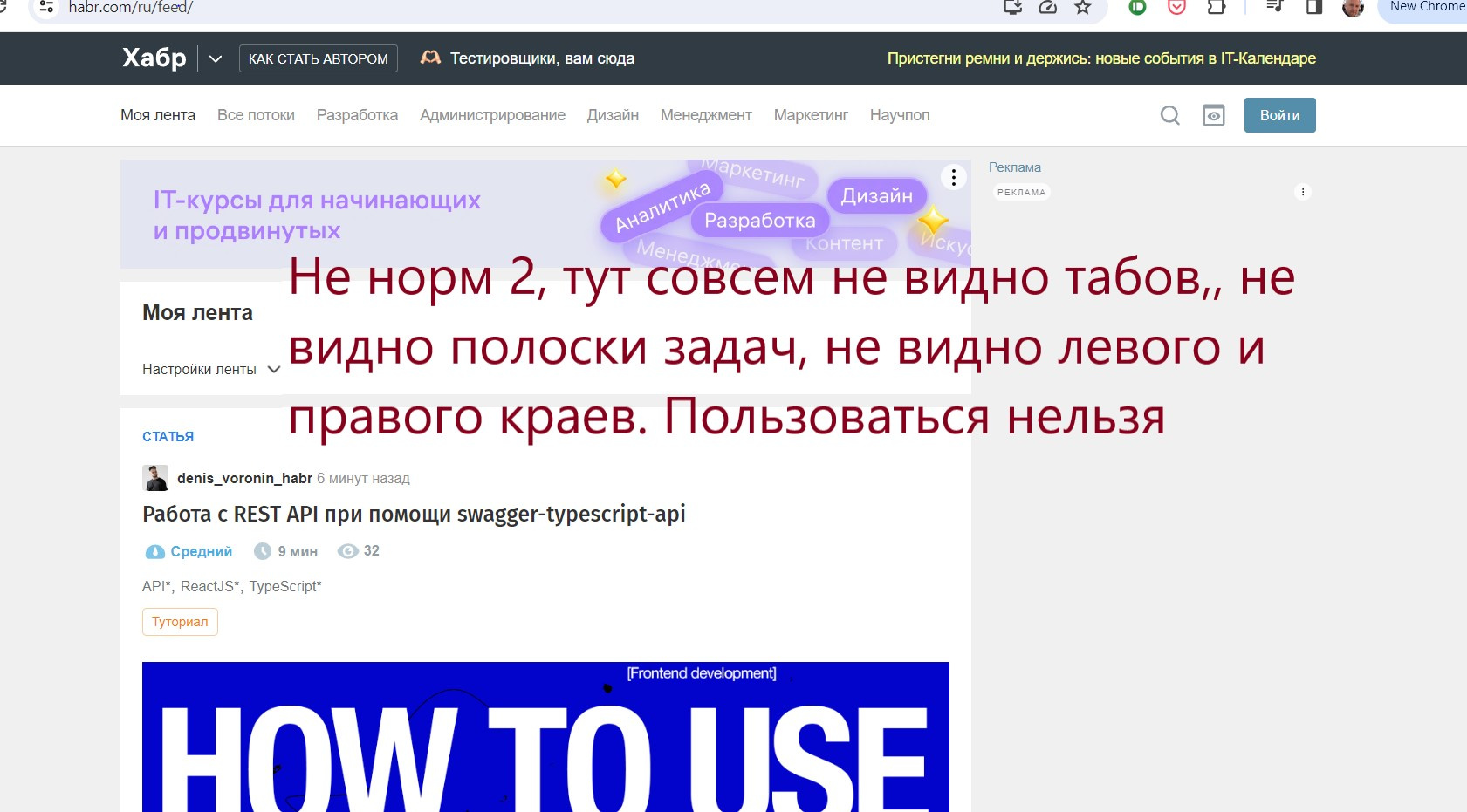Open site information icon in address bar

pyautogui.click(x=46, y=7)
